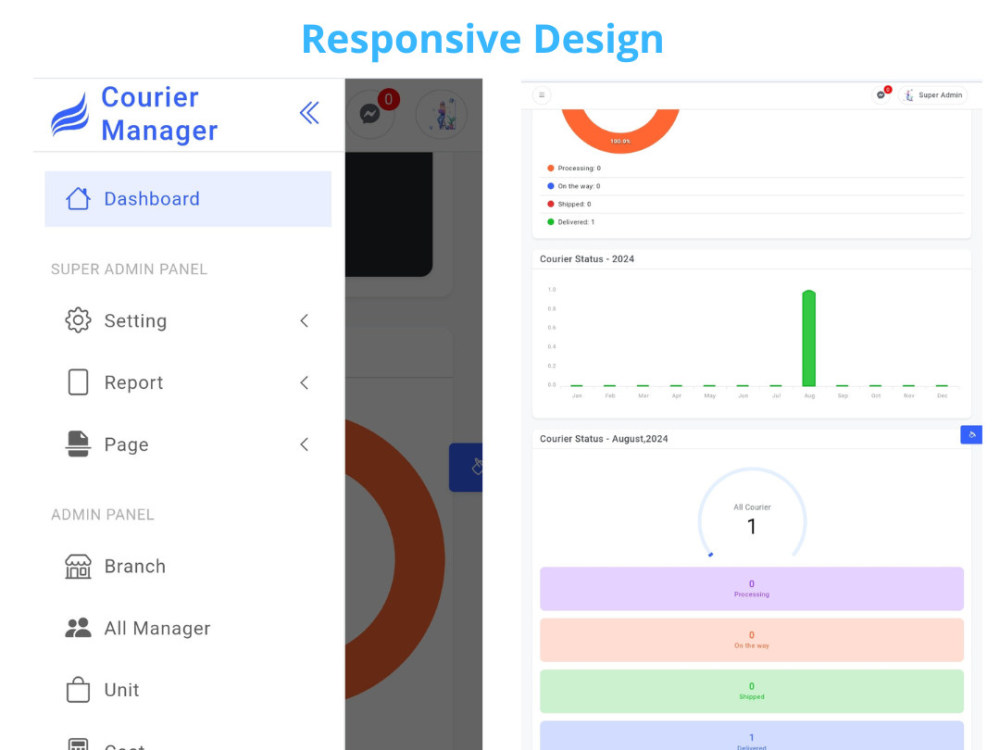Toggle Shipped legend entry

click(570, 204)
